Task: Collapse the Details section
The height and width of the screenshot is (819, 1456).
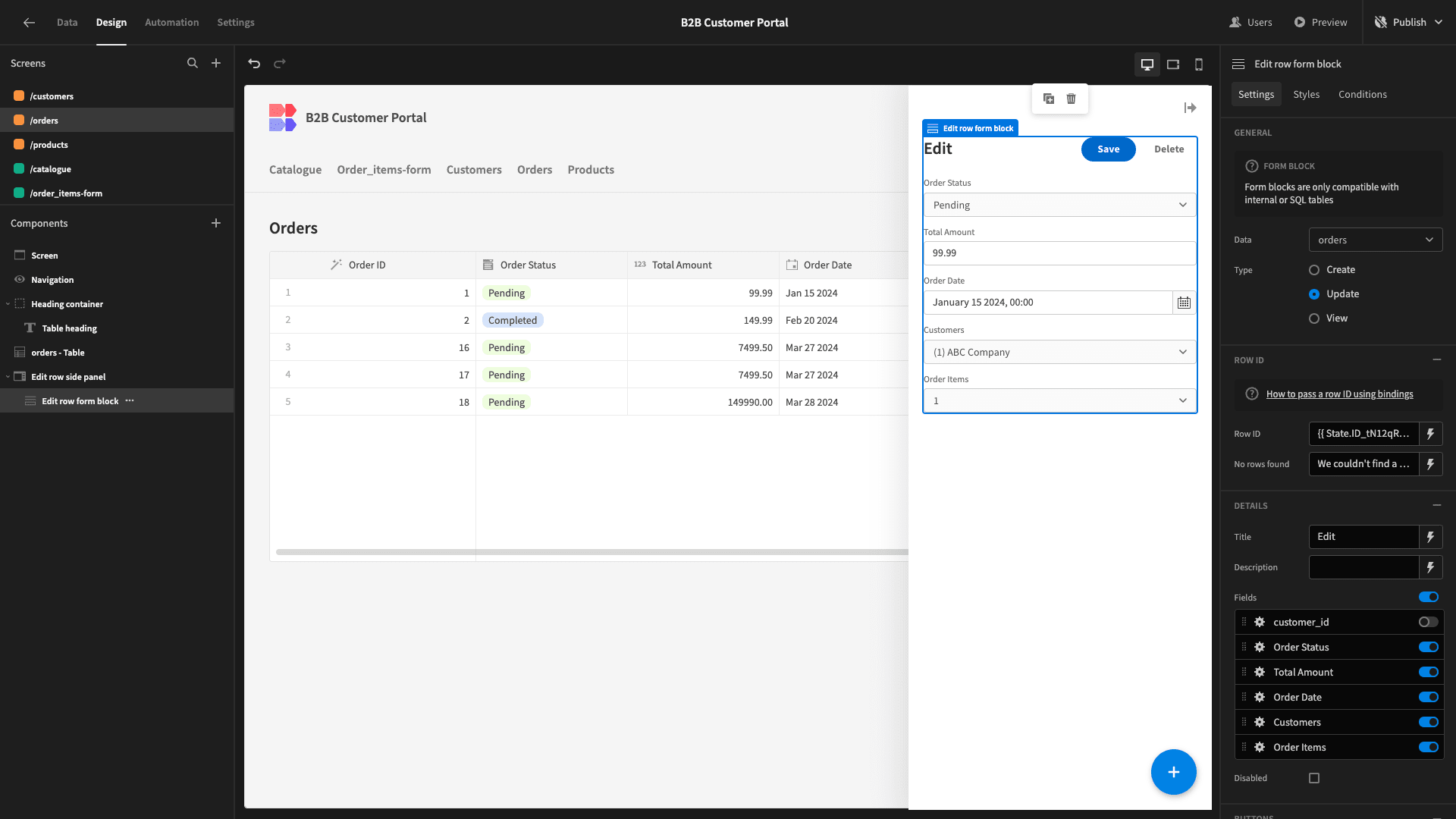Action: pos(1437,506)
